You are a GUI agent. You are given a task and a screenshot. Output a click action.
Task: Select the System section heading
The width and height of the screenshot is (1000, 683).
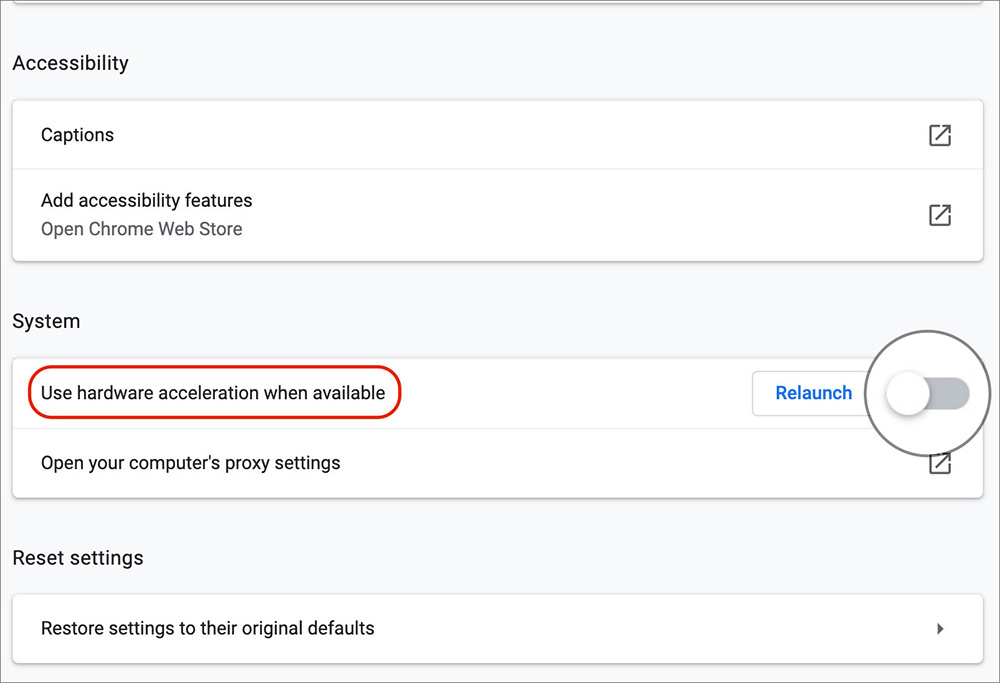(46, 321)
